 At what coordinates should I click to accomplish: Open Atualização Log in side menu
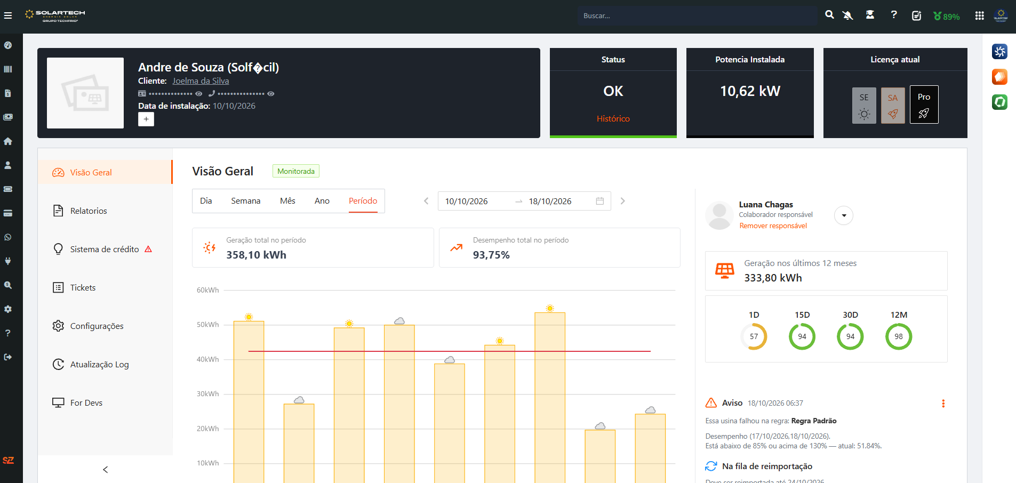[104, 364]
